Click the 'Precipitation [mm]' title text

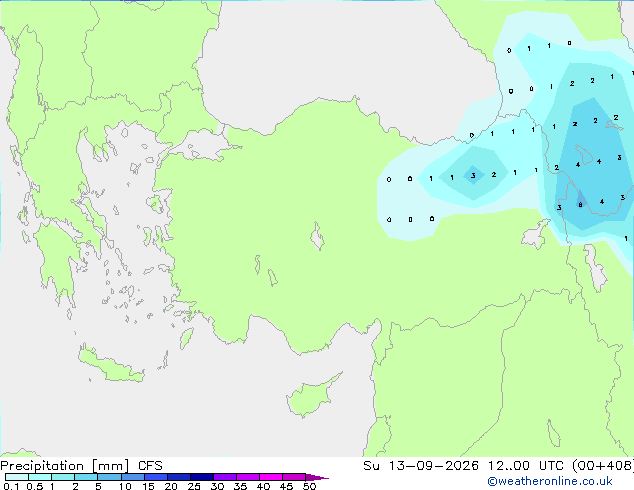tap(65, 466)
